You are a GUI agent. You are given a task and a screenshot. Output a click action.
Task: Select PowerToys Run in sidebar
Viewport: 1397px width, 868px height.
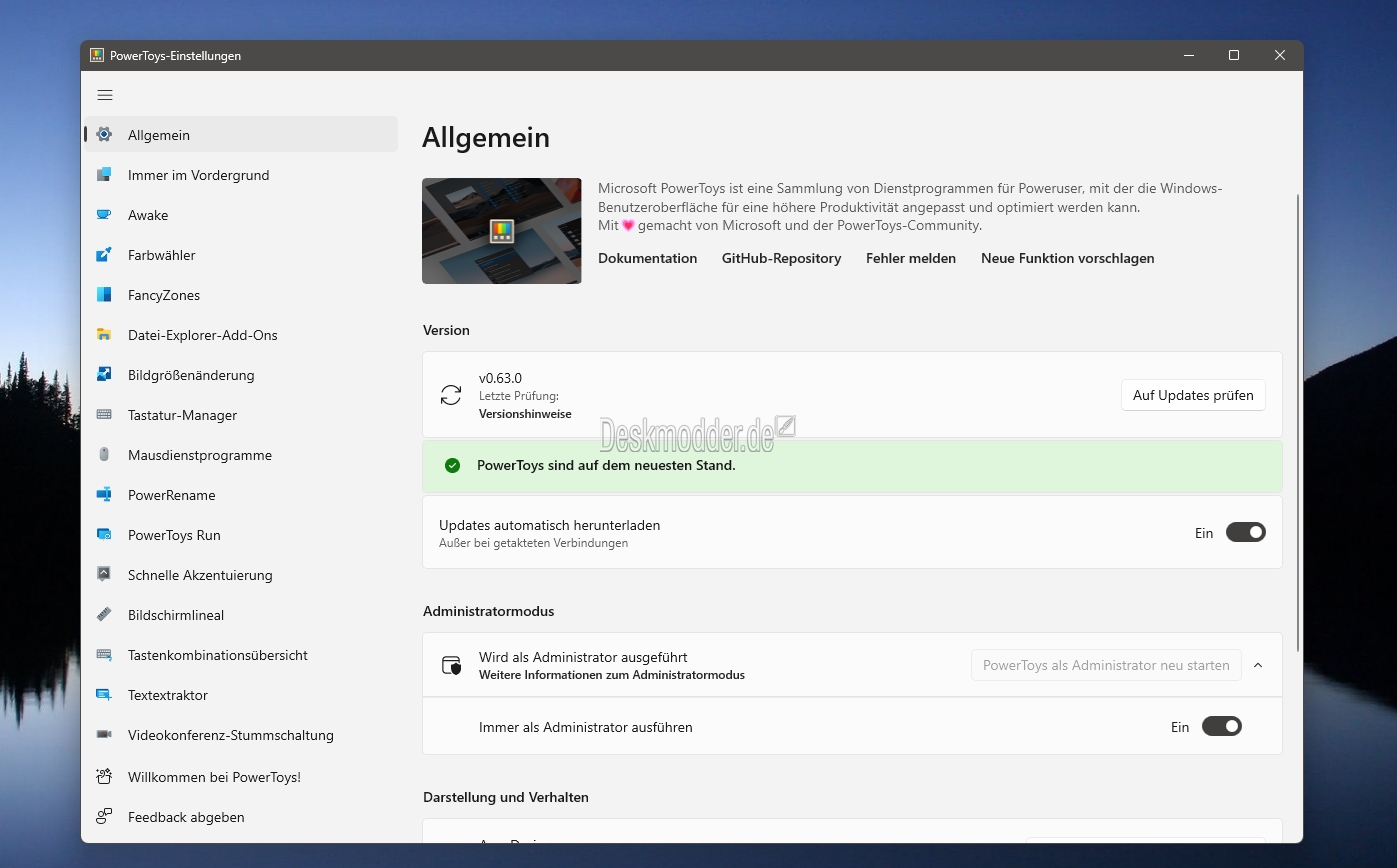[x=241, y=535]
